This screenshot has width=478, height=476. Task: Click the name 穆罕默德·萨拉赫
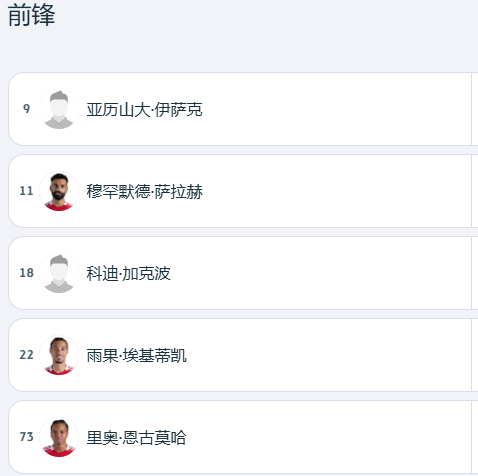(x=144, y=192)
